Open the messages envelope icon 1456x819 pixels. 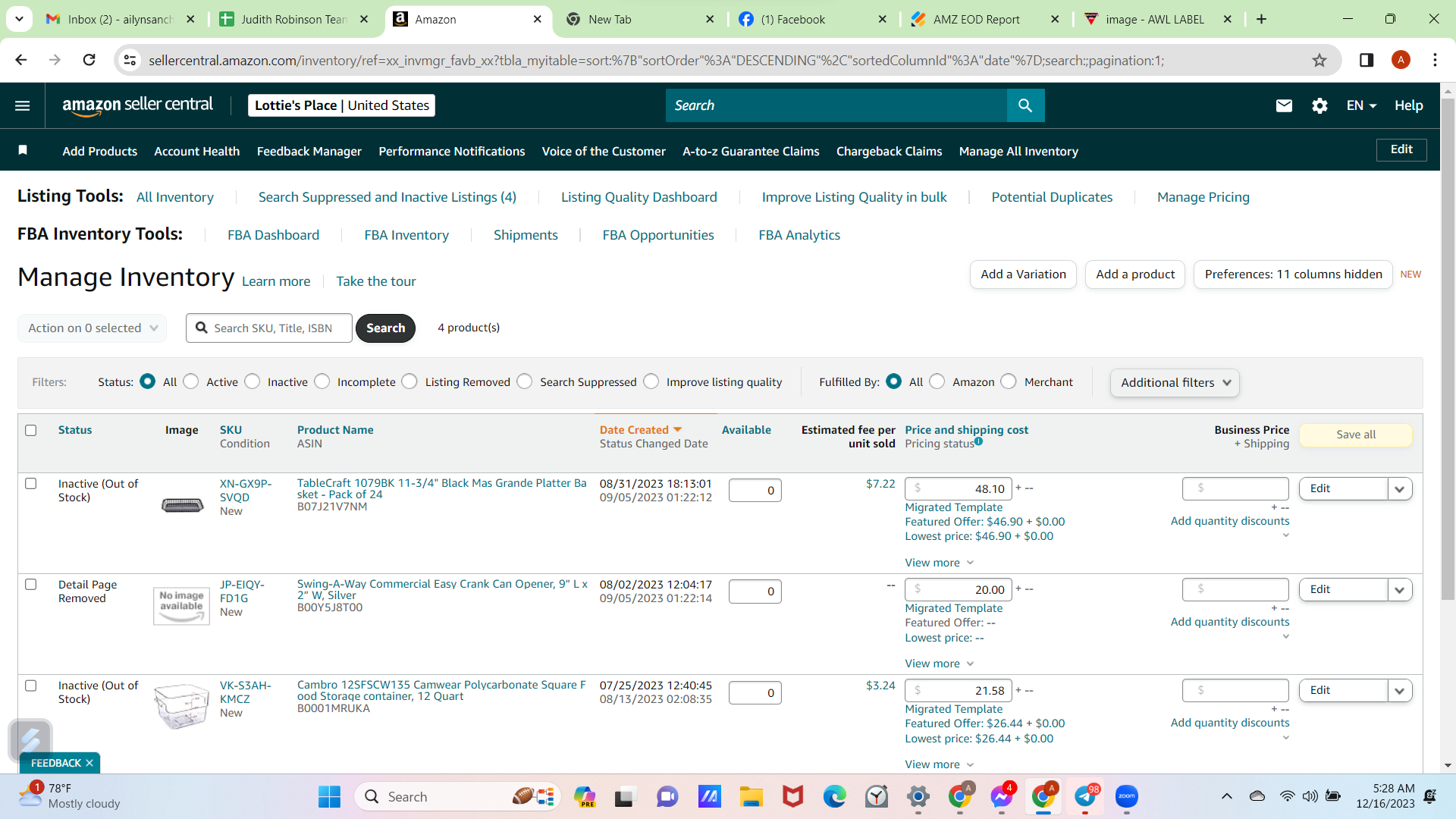[1284, 105]
